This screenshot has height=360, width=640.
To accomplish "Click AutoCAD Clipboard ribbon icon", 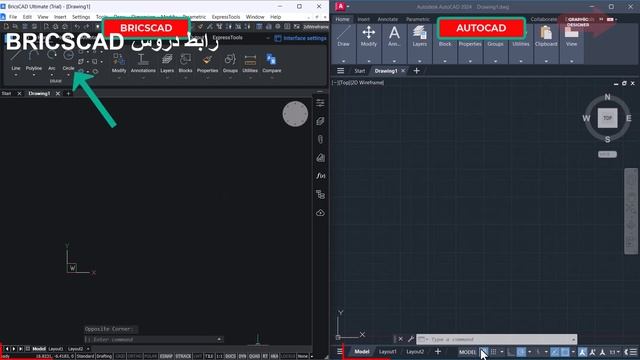I will pyautogui.click(x=546, y=33).
